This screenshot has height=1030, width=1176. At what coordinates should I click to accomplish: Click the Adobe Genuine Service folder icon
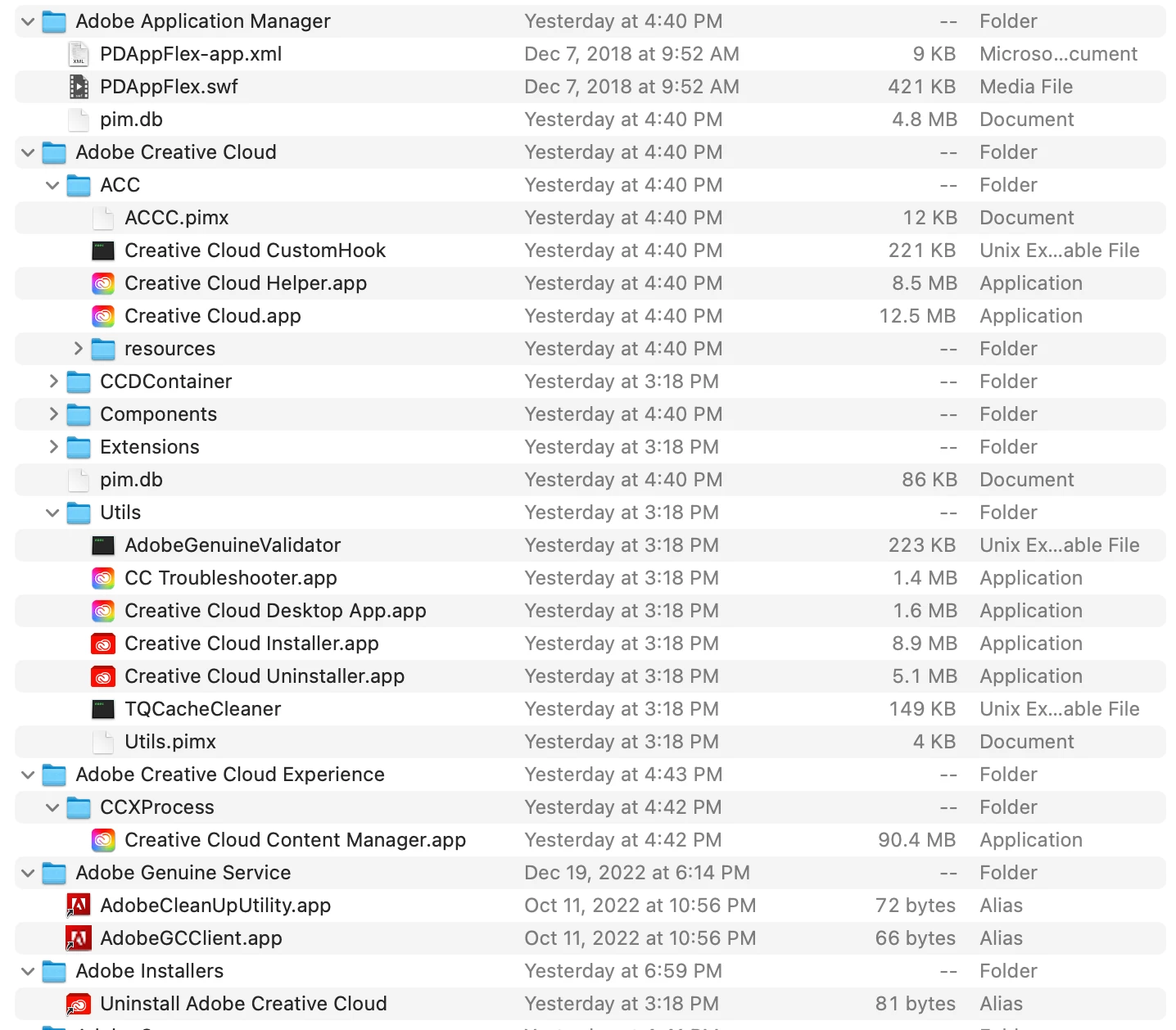54,873
